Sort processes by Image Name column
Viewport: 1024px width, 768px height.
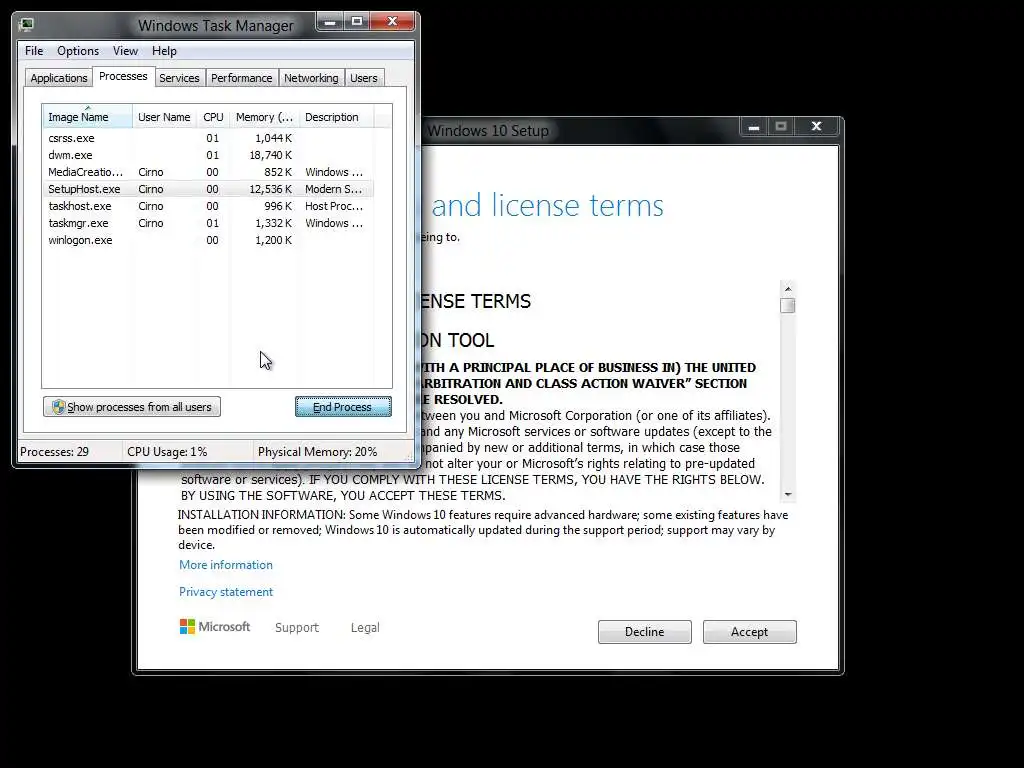[x=87, y=116]
